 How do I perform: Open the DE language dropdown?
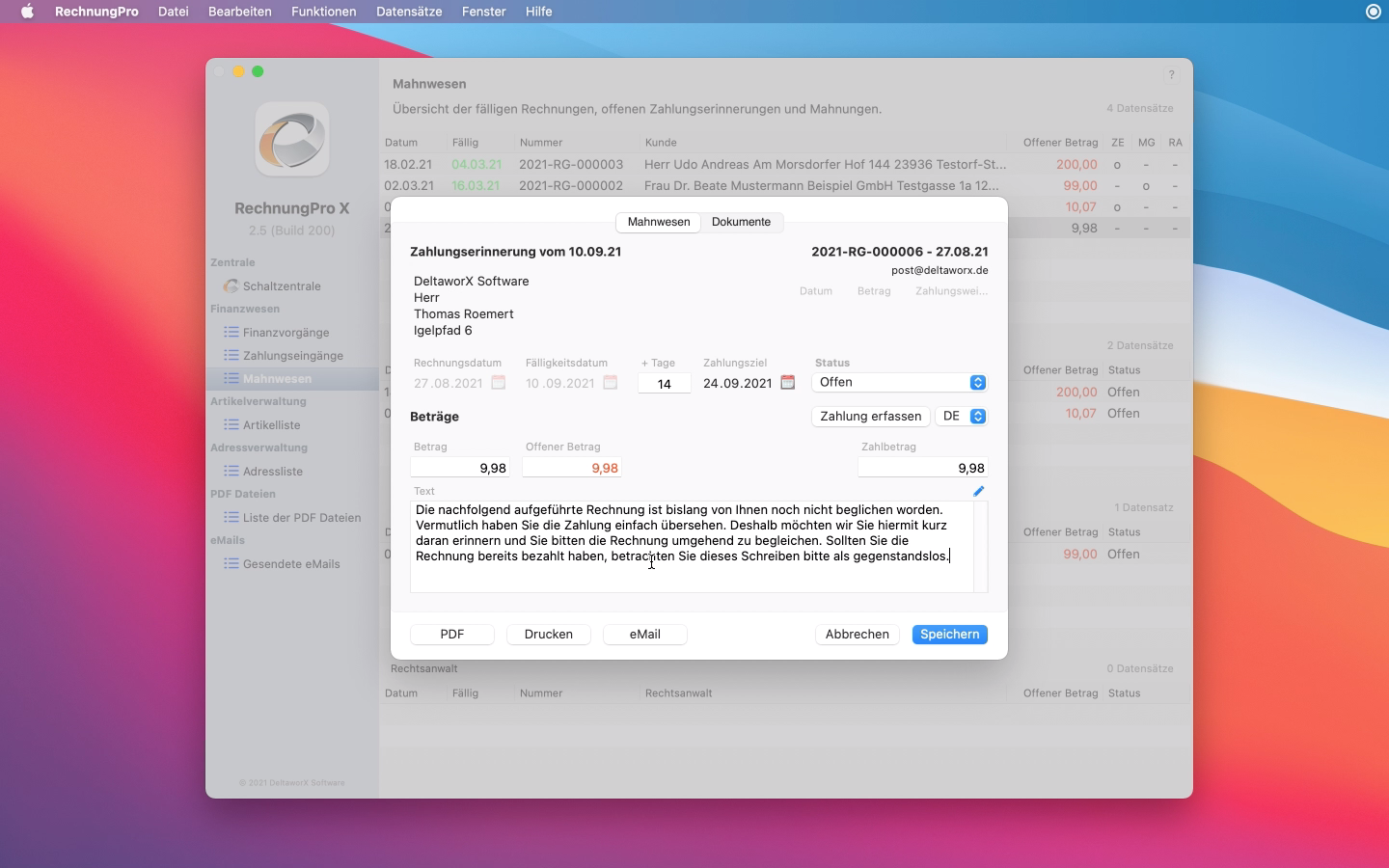962,417
